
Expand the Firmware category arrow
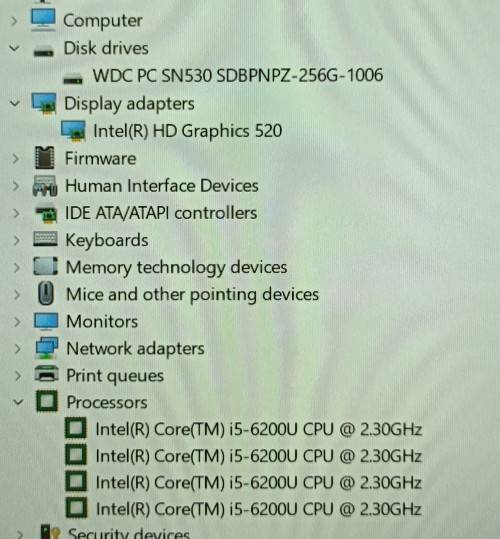coord(15,158)
